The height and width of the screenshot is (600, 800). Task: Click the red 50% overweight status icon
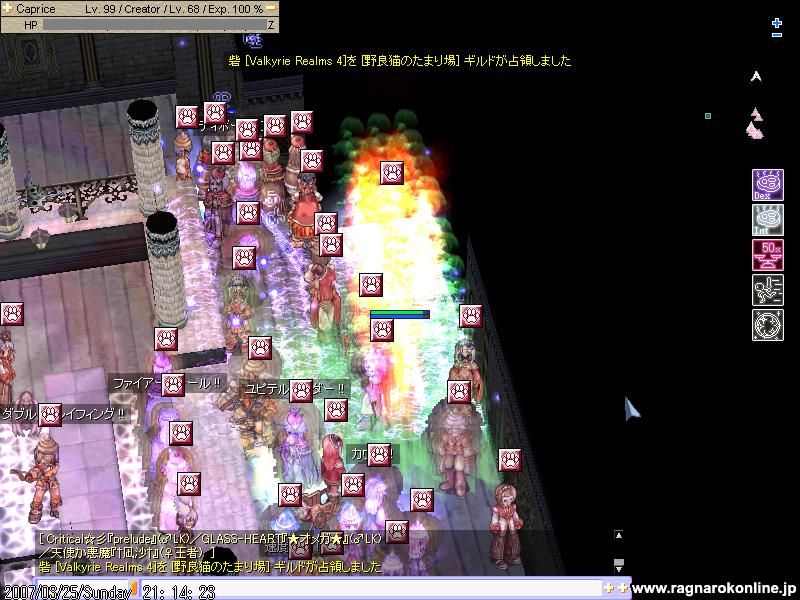click(767, 255)
